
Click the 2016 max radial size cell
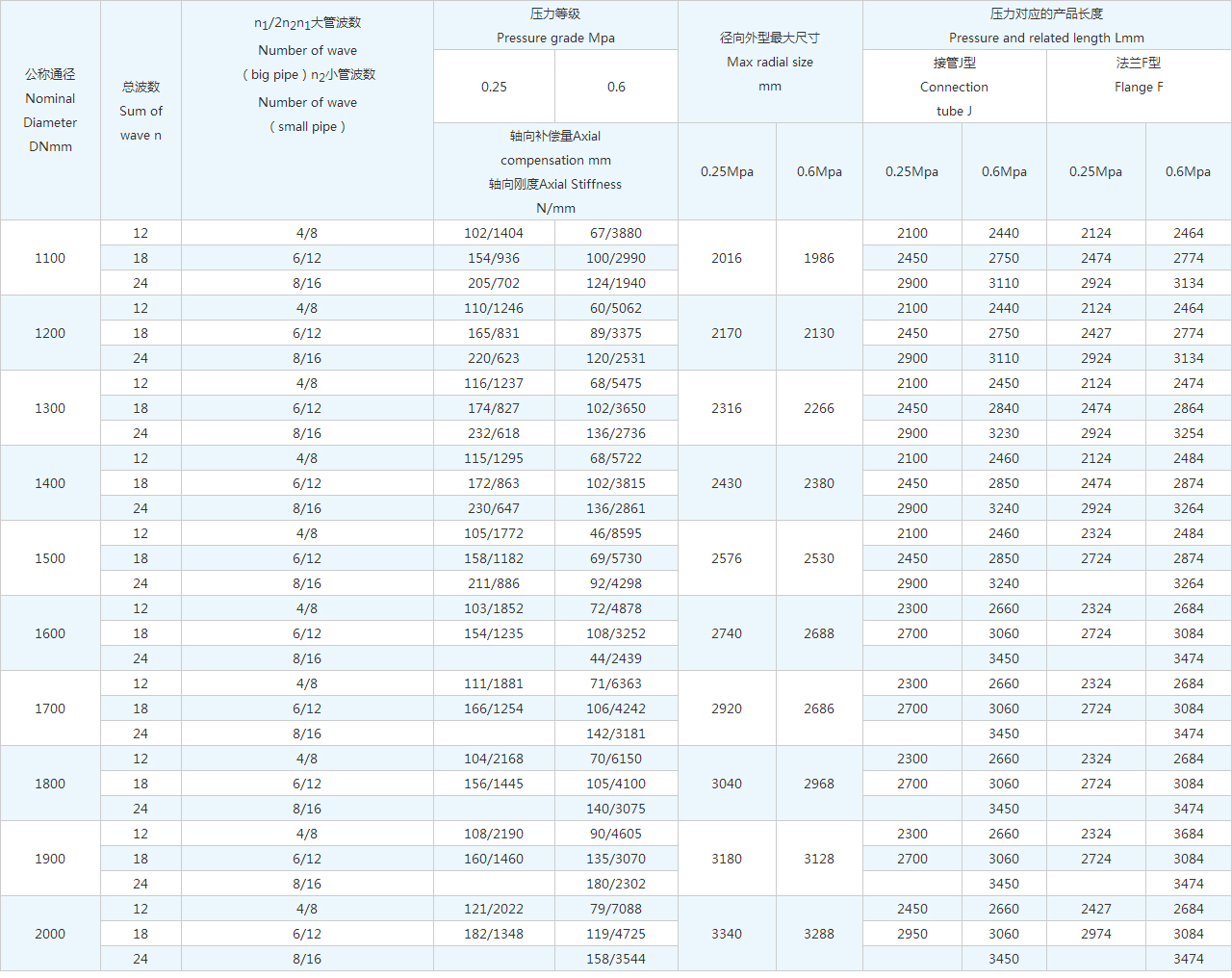click(727, 258)
